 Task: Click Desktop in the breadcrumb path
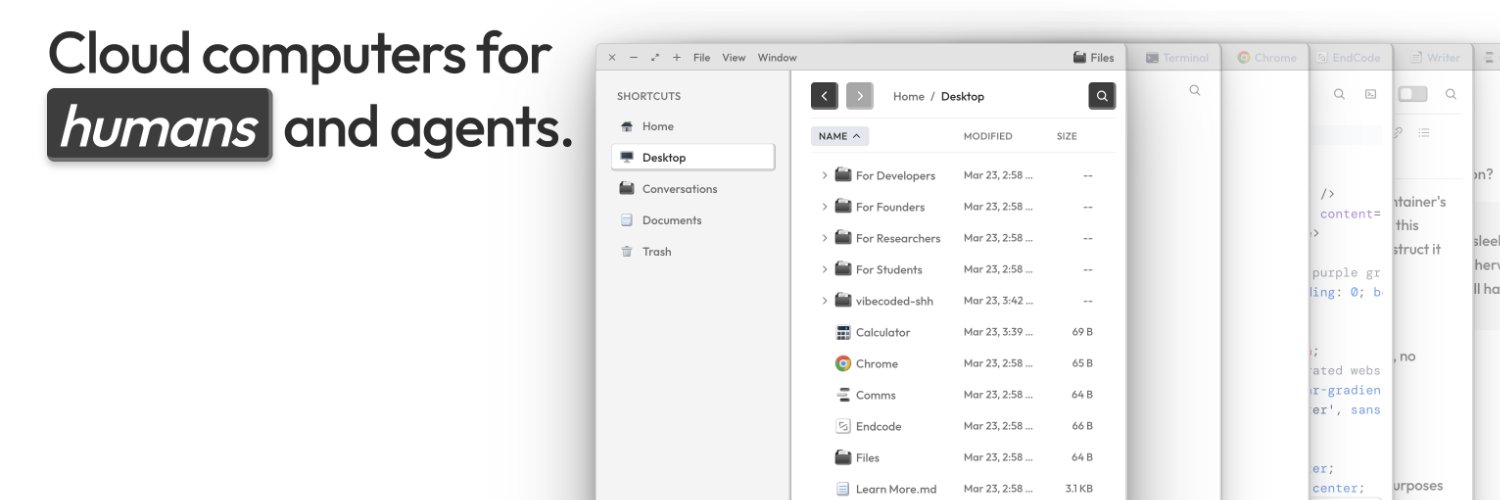962,96
